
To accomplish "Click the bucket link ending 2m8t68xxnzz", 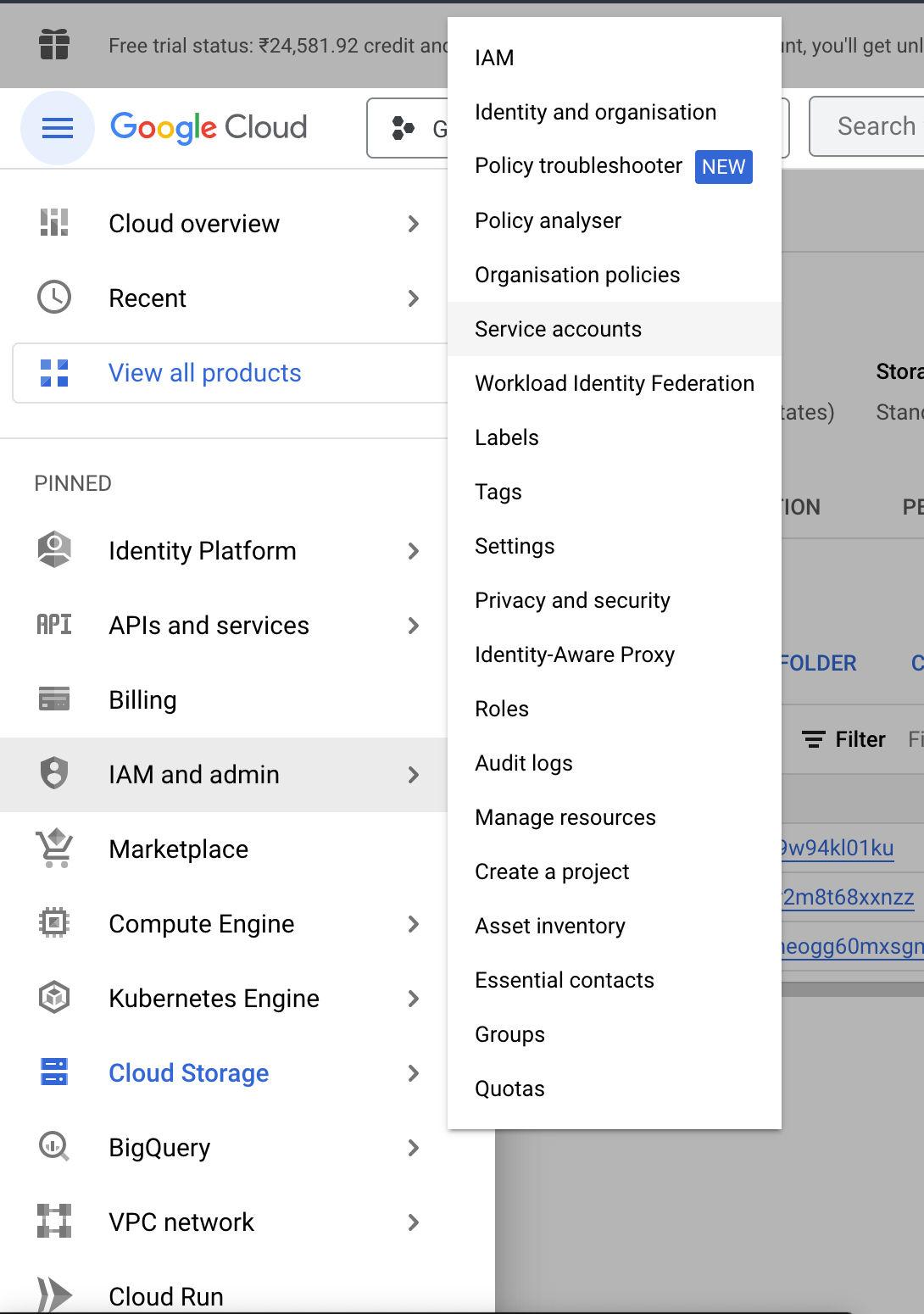I will pyautogui.click(x=848, y=897).
